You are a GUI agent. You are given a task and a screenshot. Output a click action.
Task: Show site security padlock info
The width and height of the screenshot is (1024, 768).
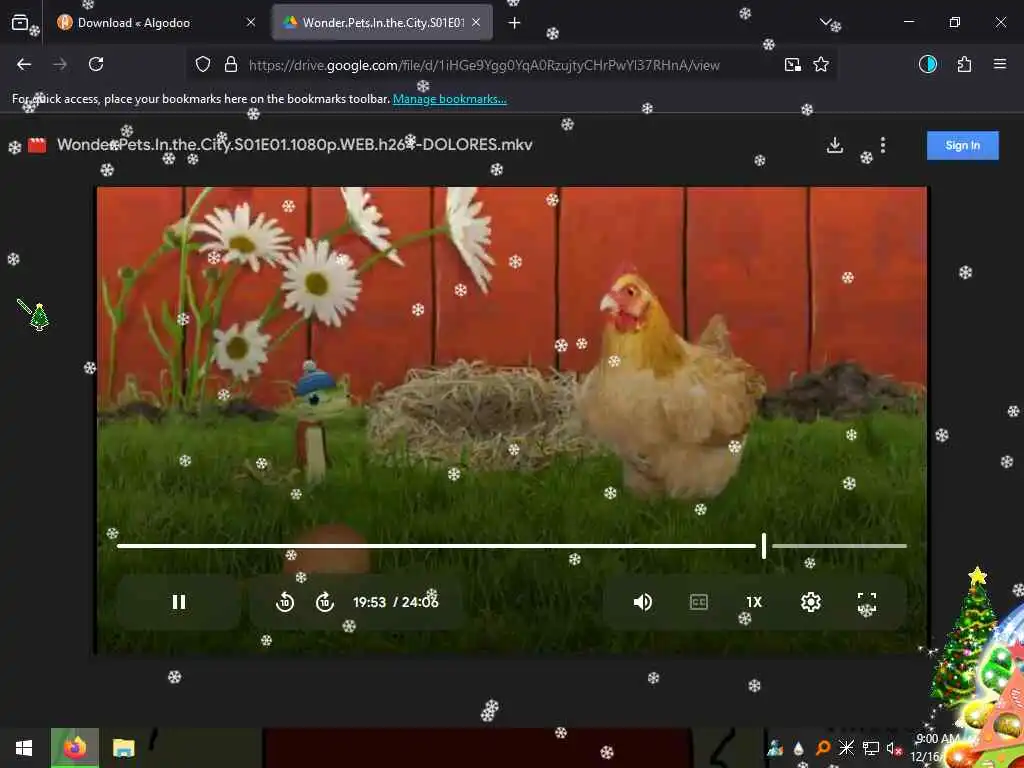tap(231, 64)
